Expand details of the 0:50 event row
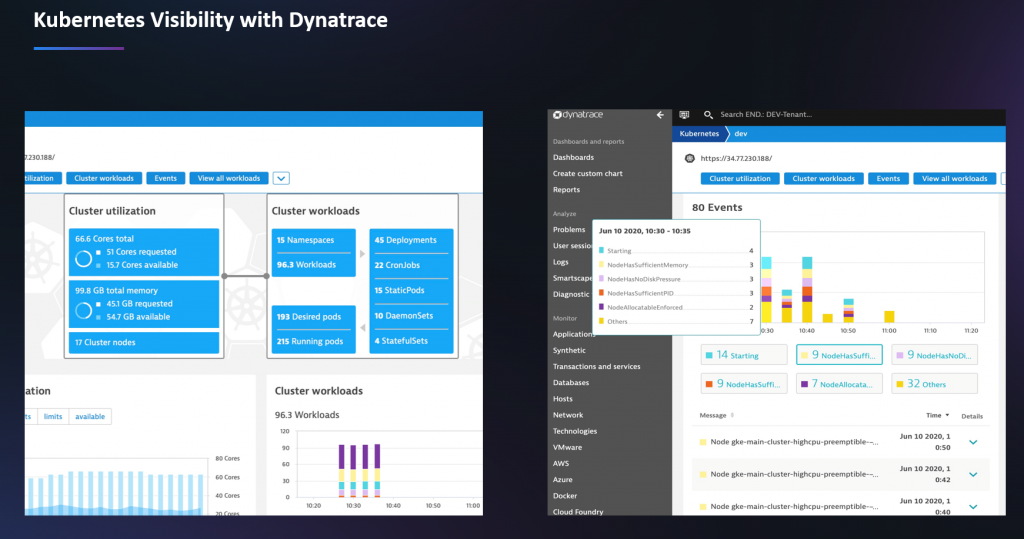Screen dimensions: 1024x539 [973, 442]
